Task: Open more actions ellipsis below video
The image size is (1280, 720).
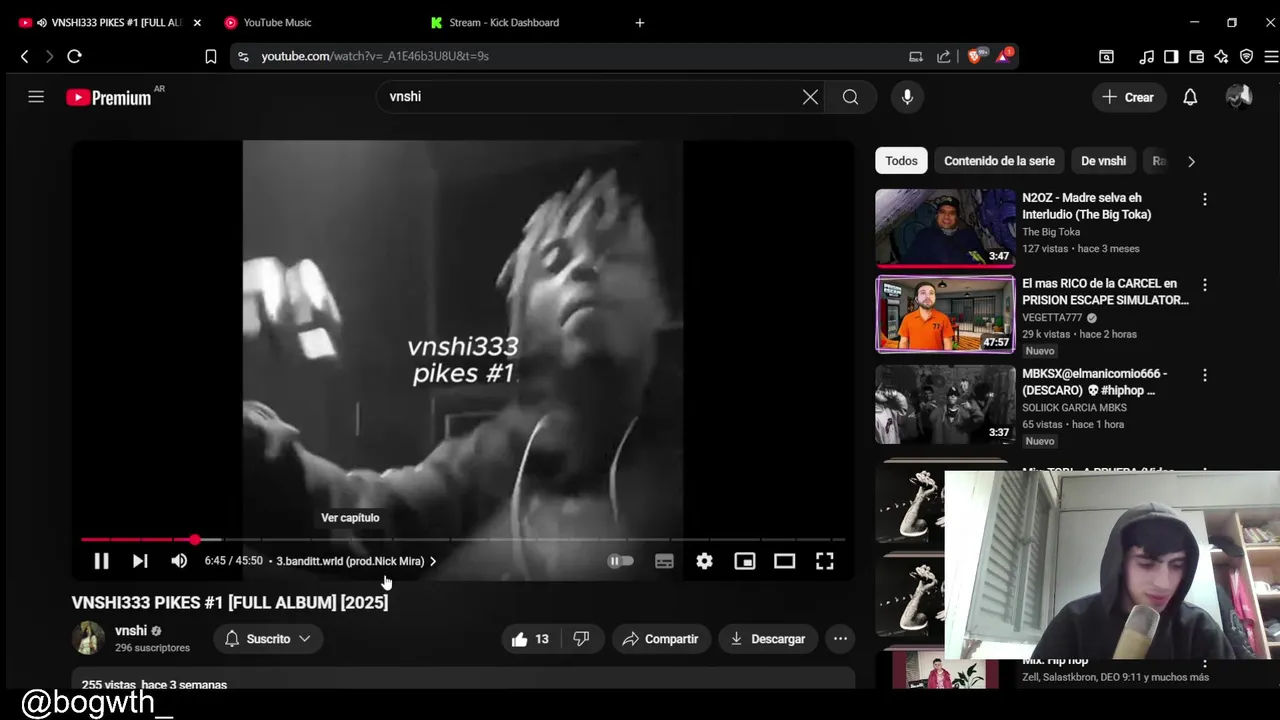Action: (x=840, y=639)
